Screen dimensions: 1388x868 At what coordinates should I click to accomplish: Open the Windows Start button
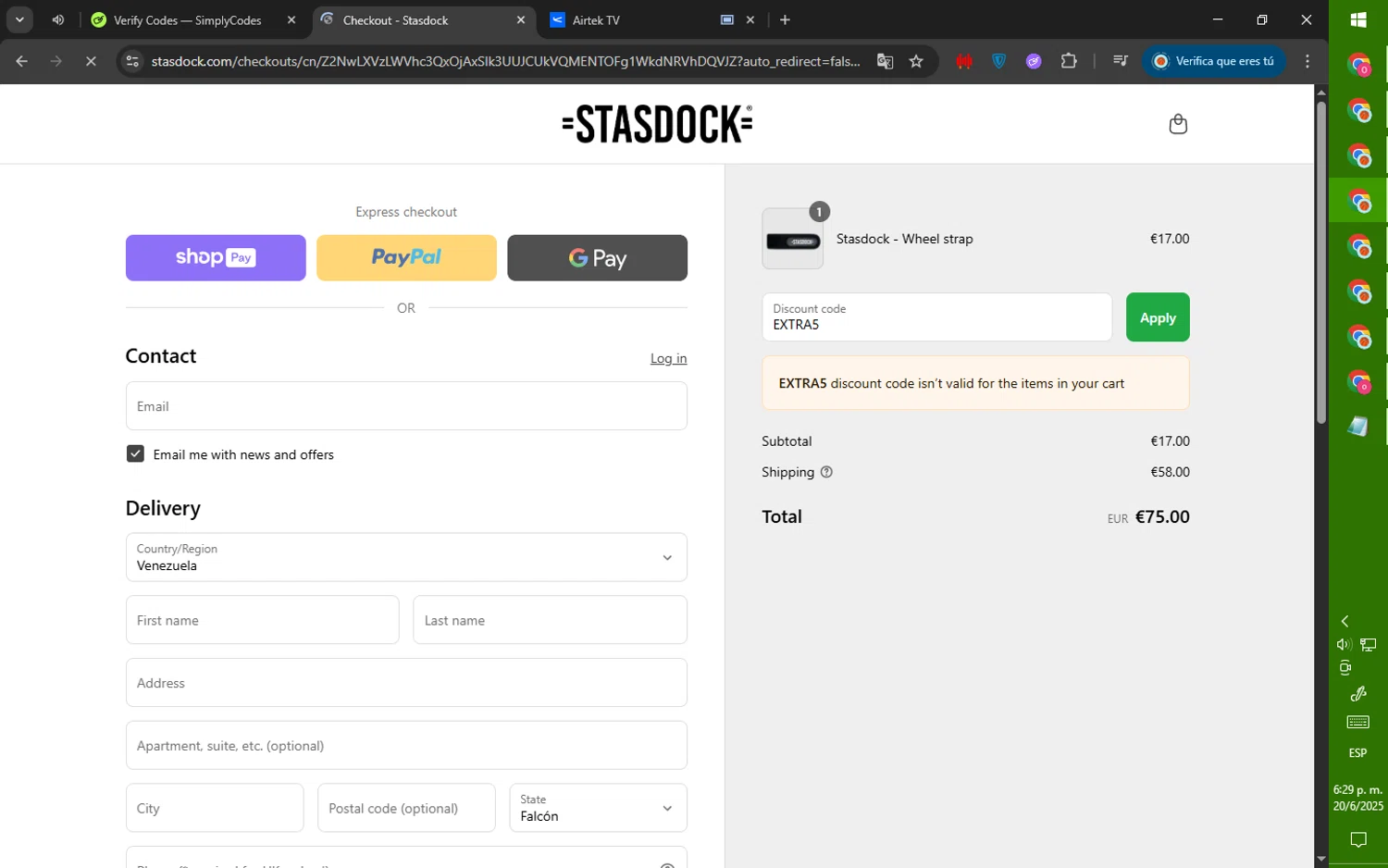tap(1358, 20)
